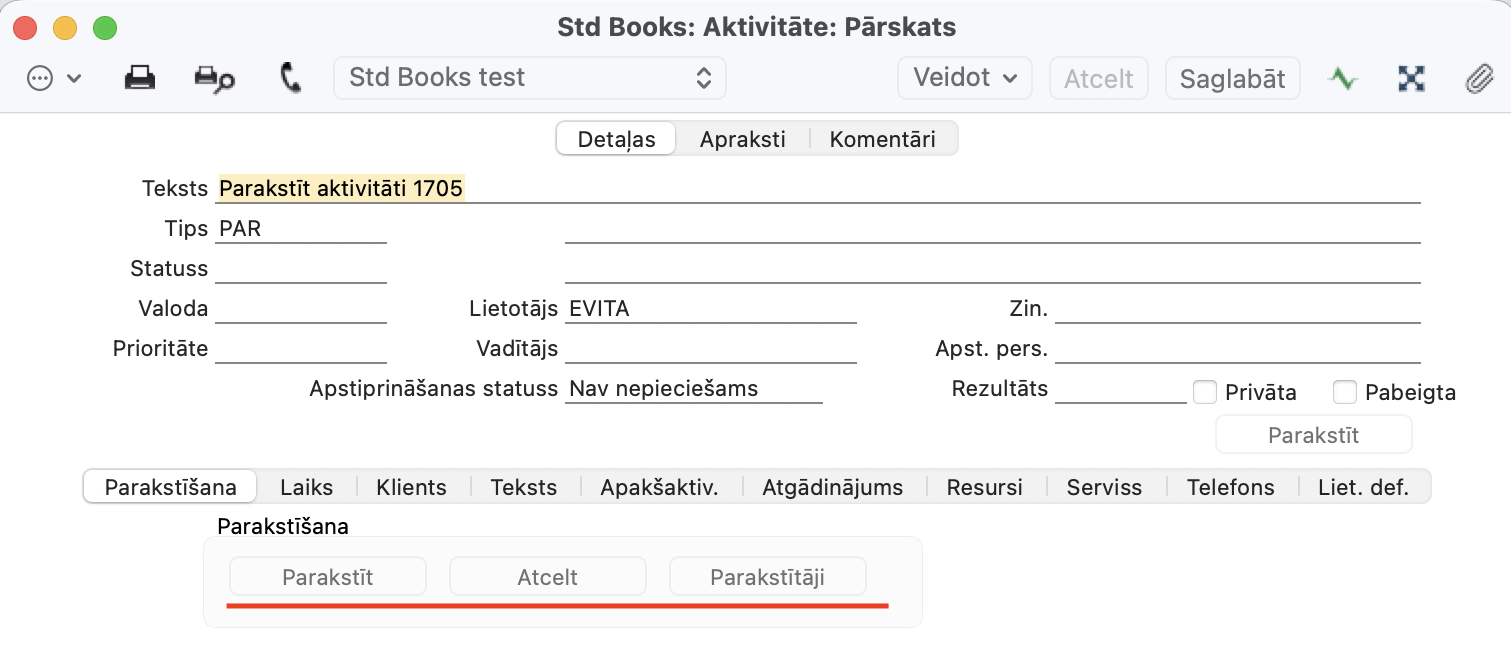Open attachments via the paperclip icon
The image size is (1511, 647).
tap(1477, 78)
